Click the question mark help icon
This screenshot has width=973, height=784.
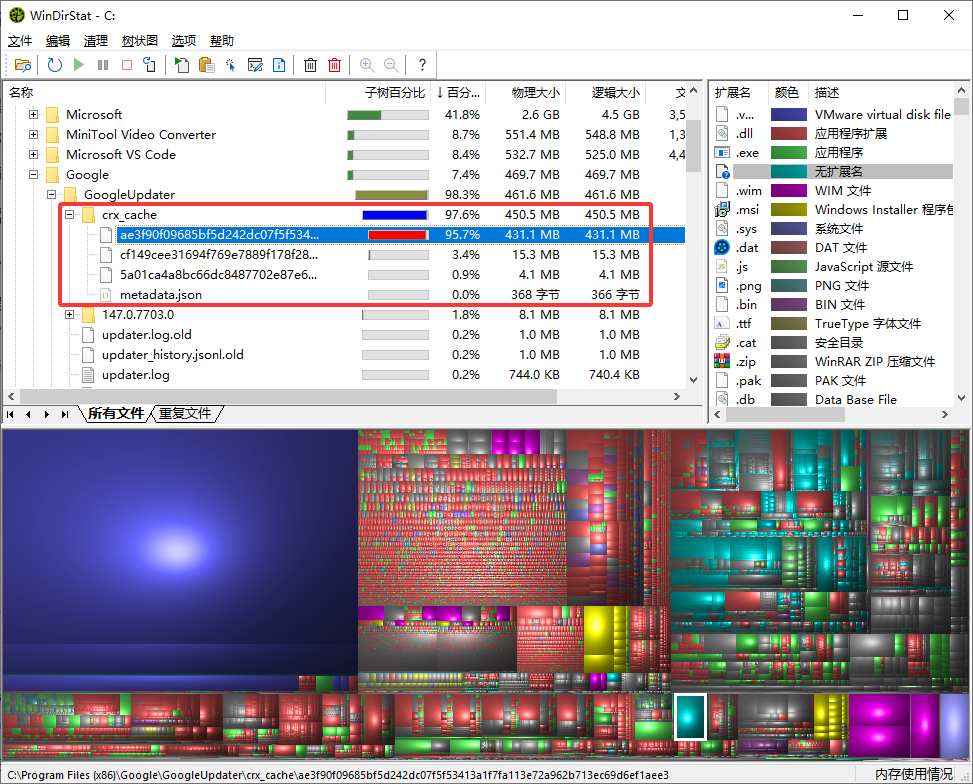coord(422,65)
